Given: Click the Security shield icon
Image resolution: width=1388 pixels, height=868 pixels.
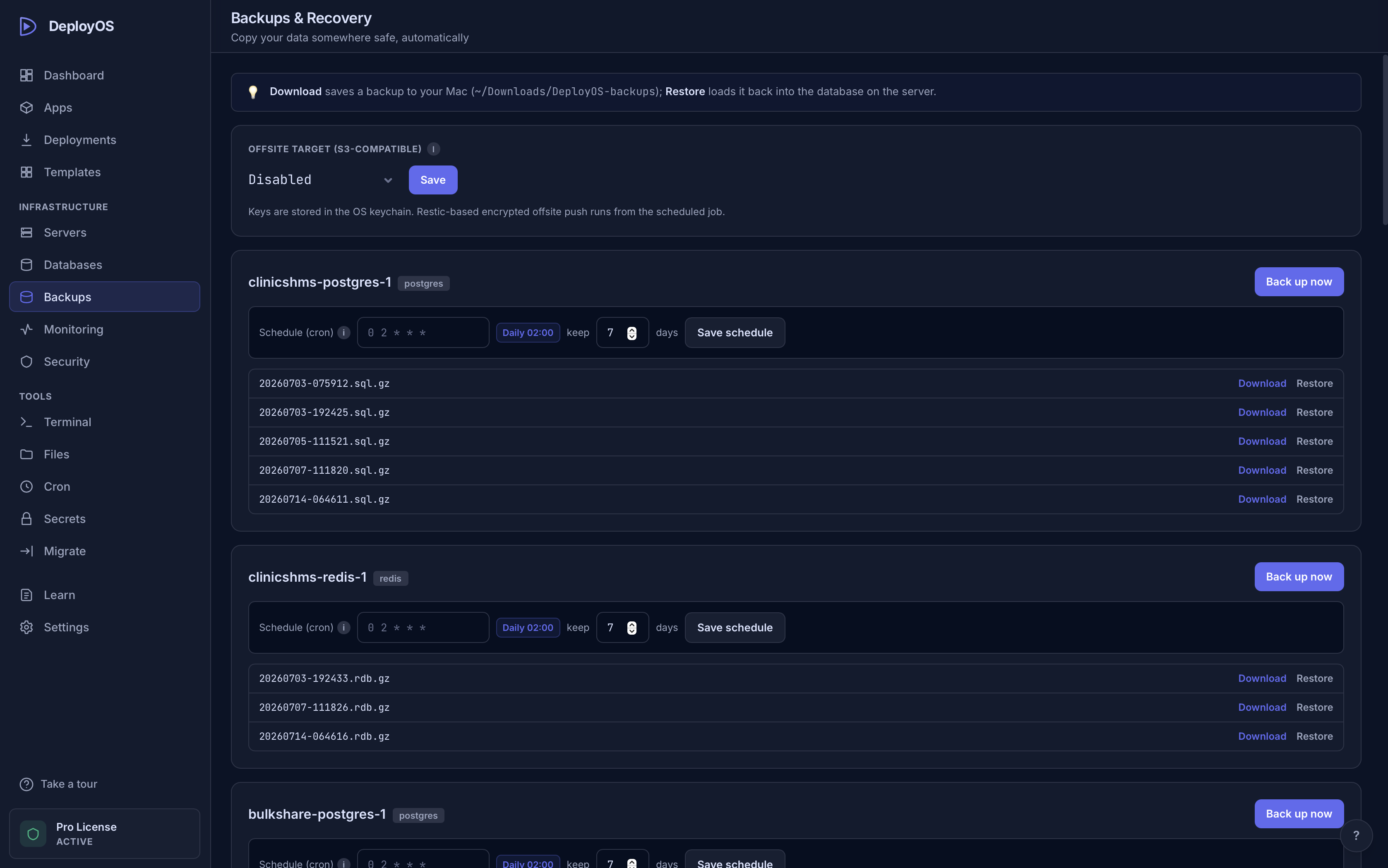Looking at the screenshot, I should point(26,362).
